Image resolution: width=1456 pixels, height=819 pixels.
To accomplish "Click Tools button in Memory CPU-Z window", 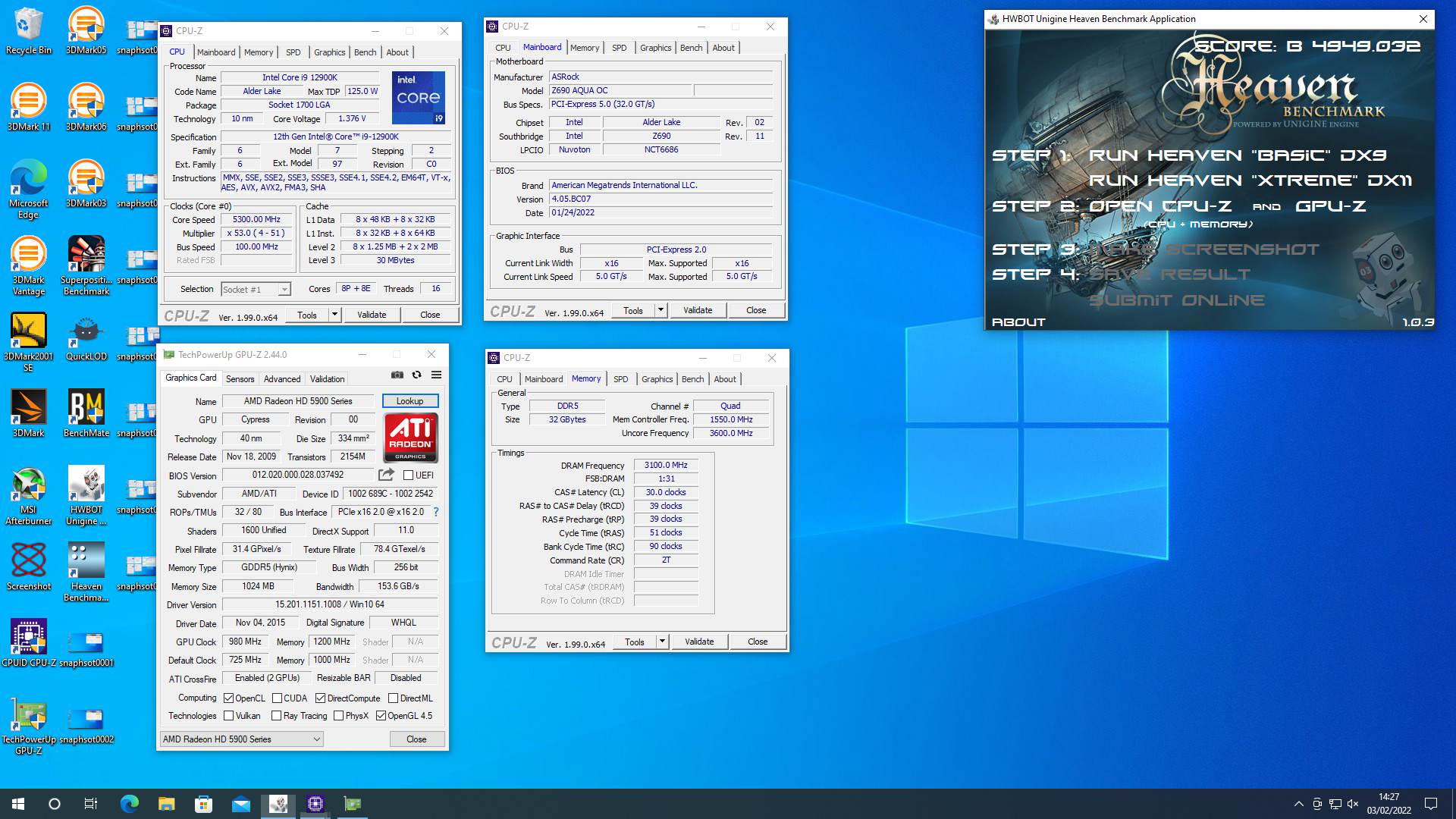I will point(635,642).
